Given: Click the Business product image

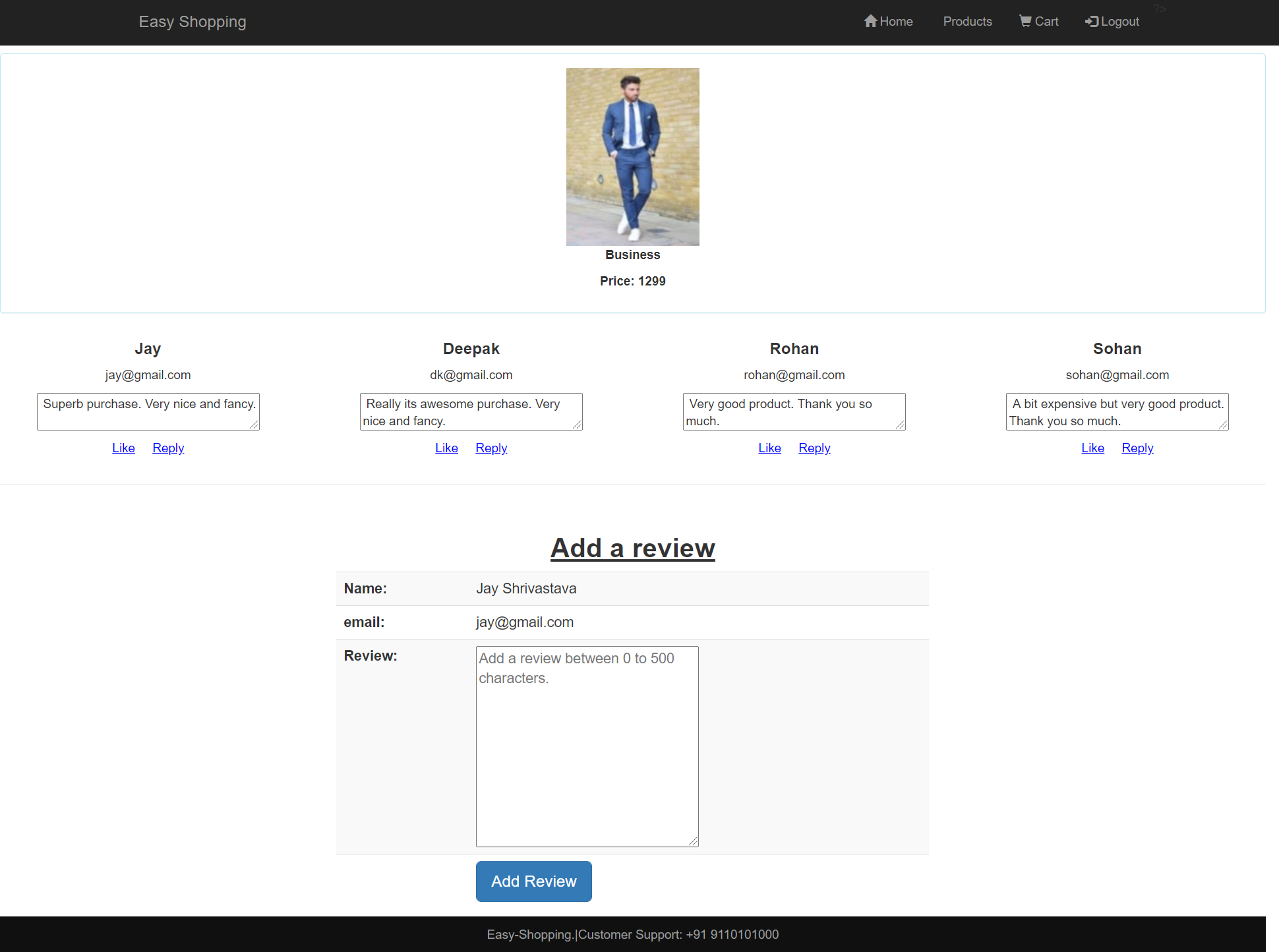Looking at the screenshot, I should (x=632, y=157).
